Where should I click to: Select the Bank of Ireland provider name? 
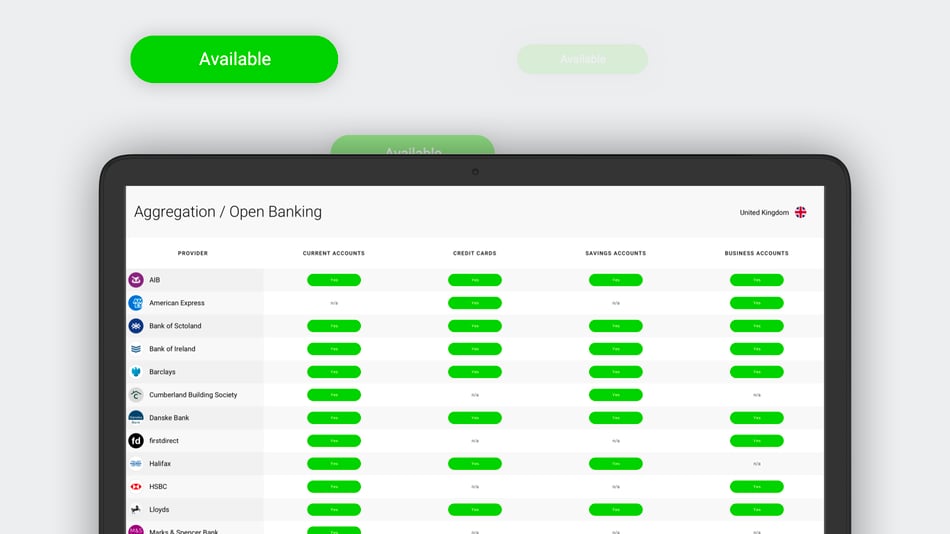(172, 349)
